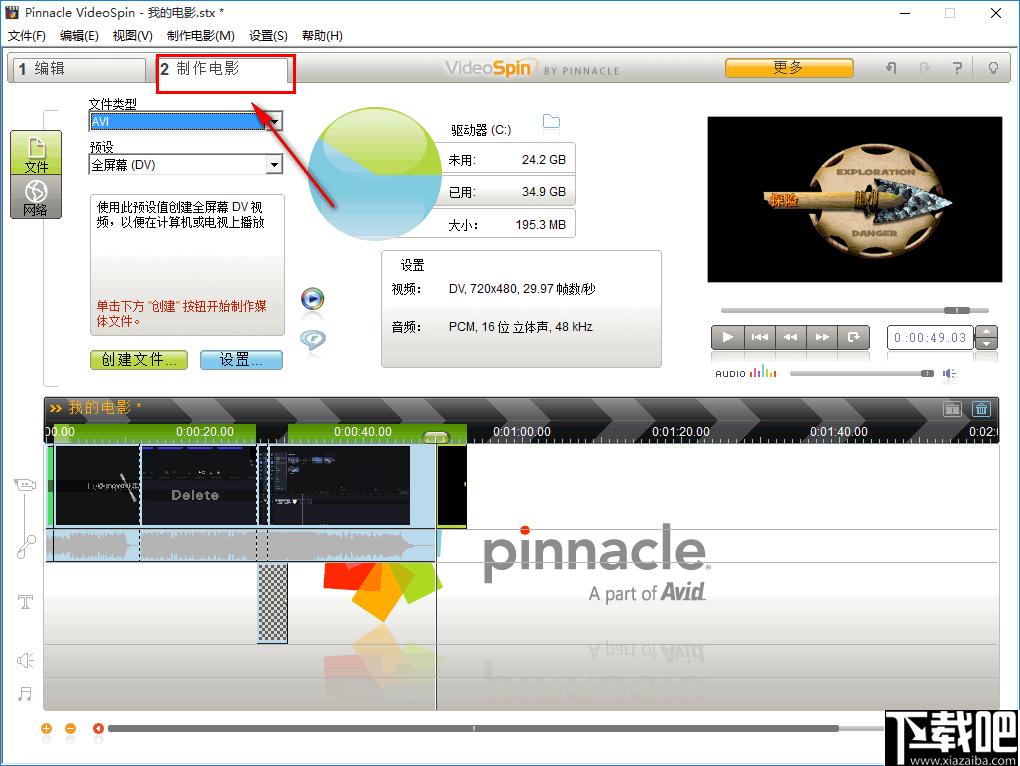
Task: Open the 文件(F) menu
Action: [x=27, y=36]
